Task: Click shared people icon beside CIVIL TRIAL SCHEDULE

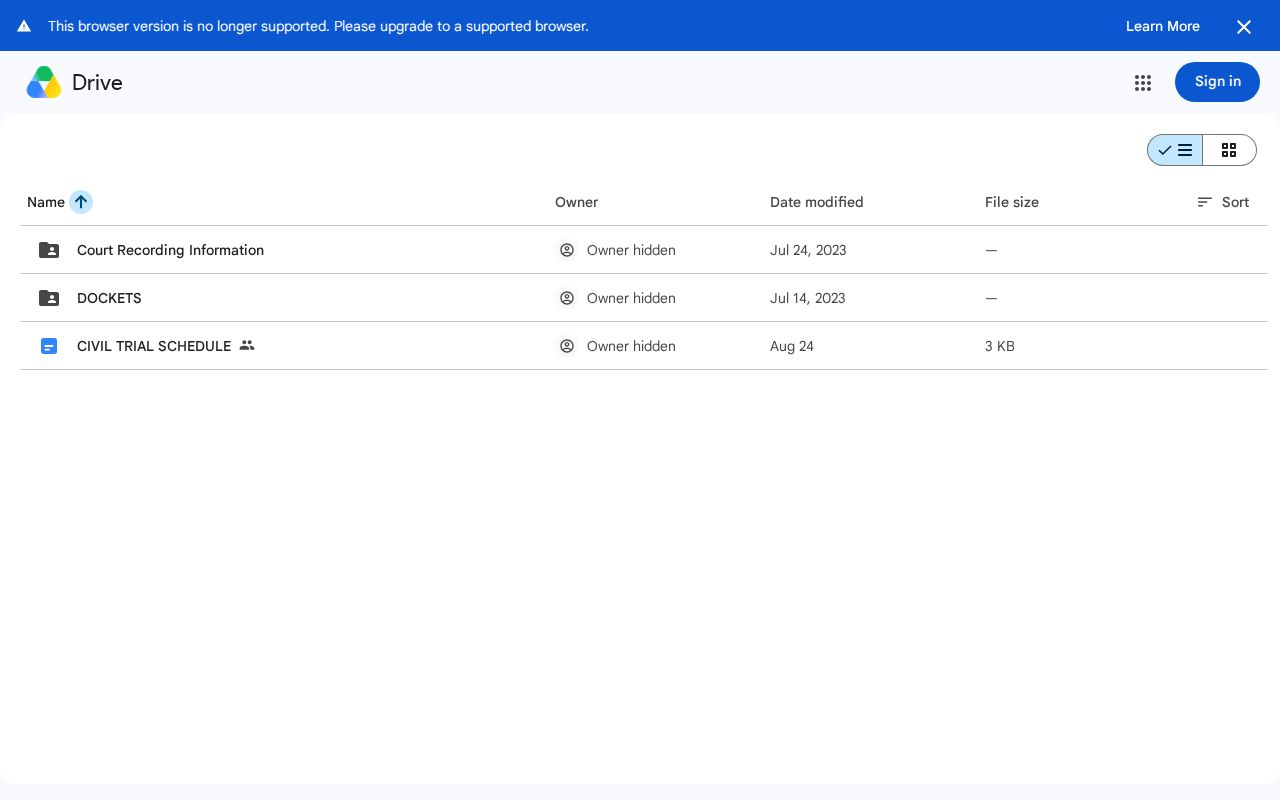Action: coord(247,345)
